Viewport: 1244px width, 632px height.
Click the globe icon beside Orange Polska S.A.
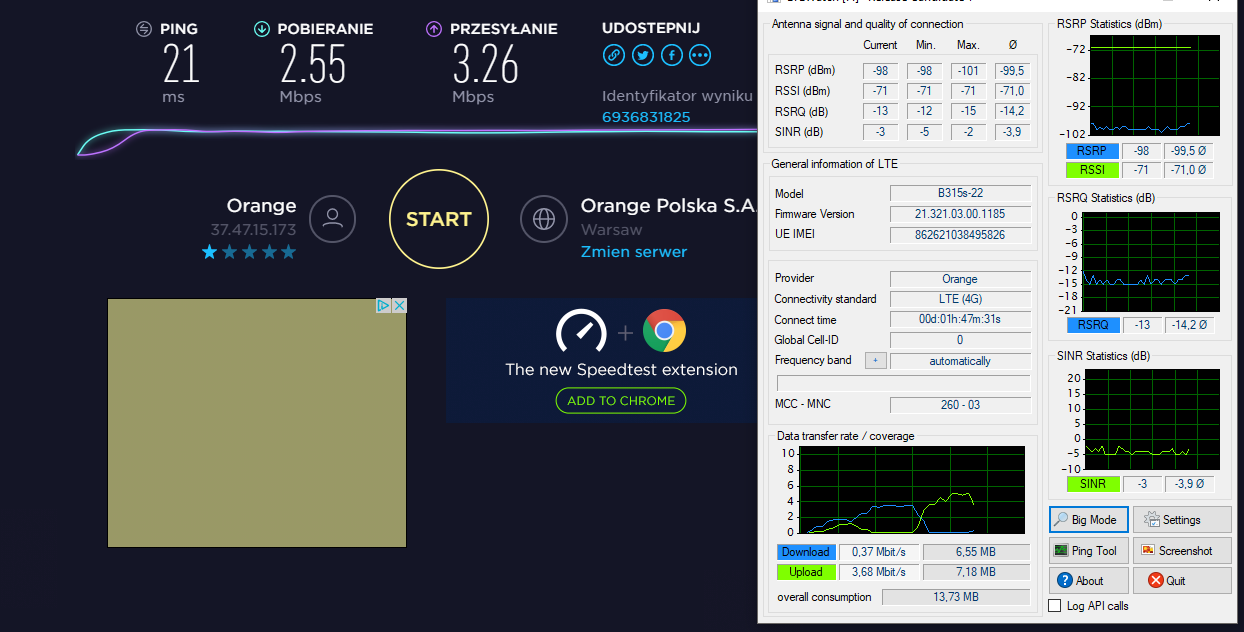pyautogui.click(x=544, y=219)
